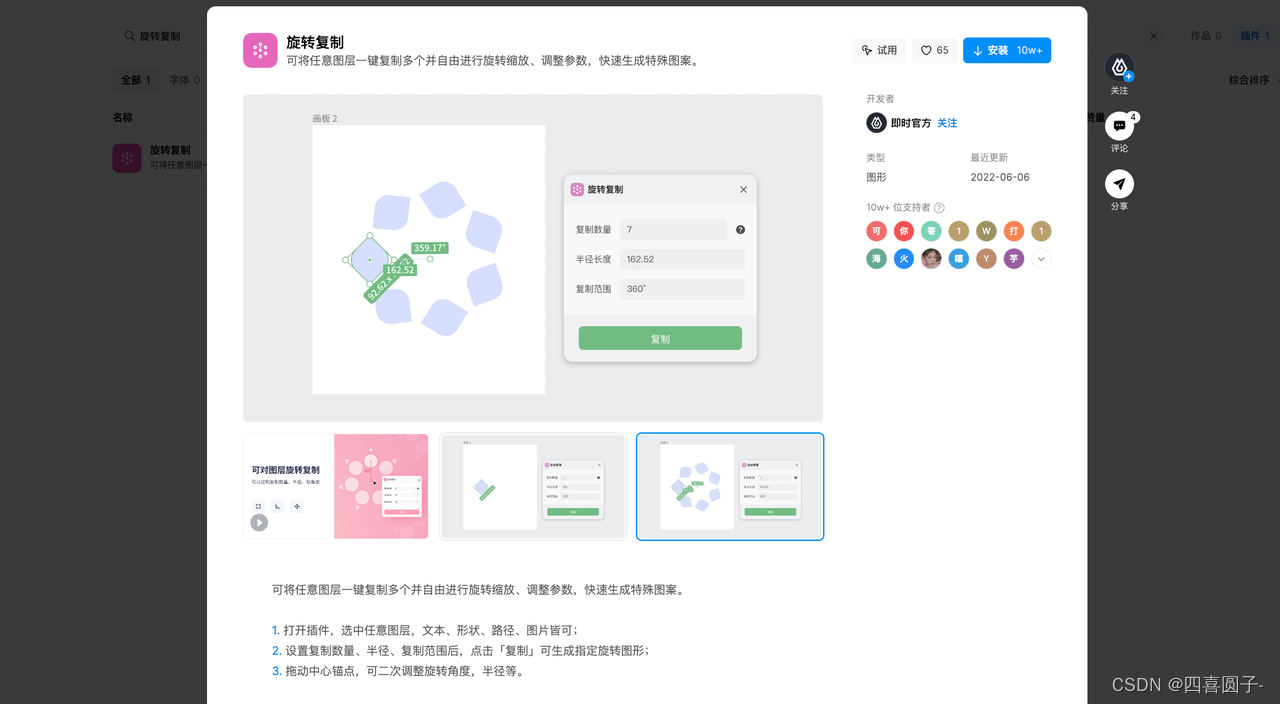Click instruction step 3 about 拖动中心锚点
The image size is (1280, 704).
click(398, 671)
